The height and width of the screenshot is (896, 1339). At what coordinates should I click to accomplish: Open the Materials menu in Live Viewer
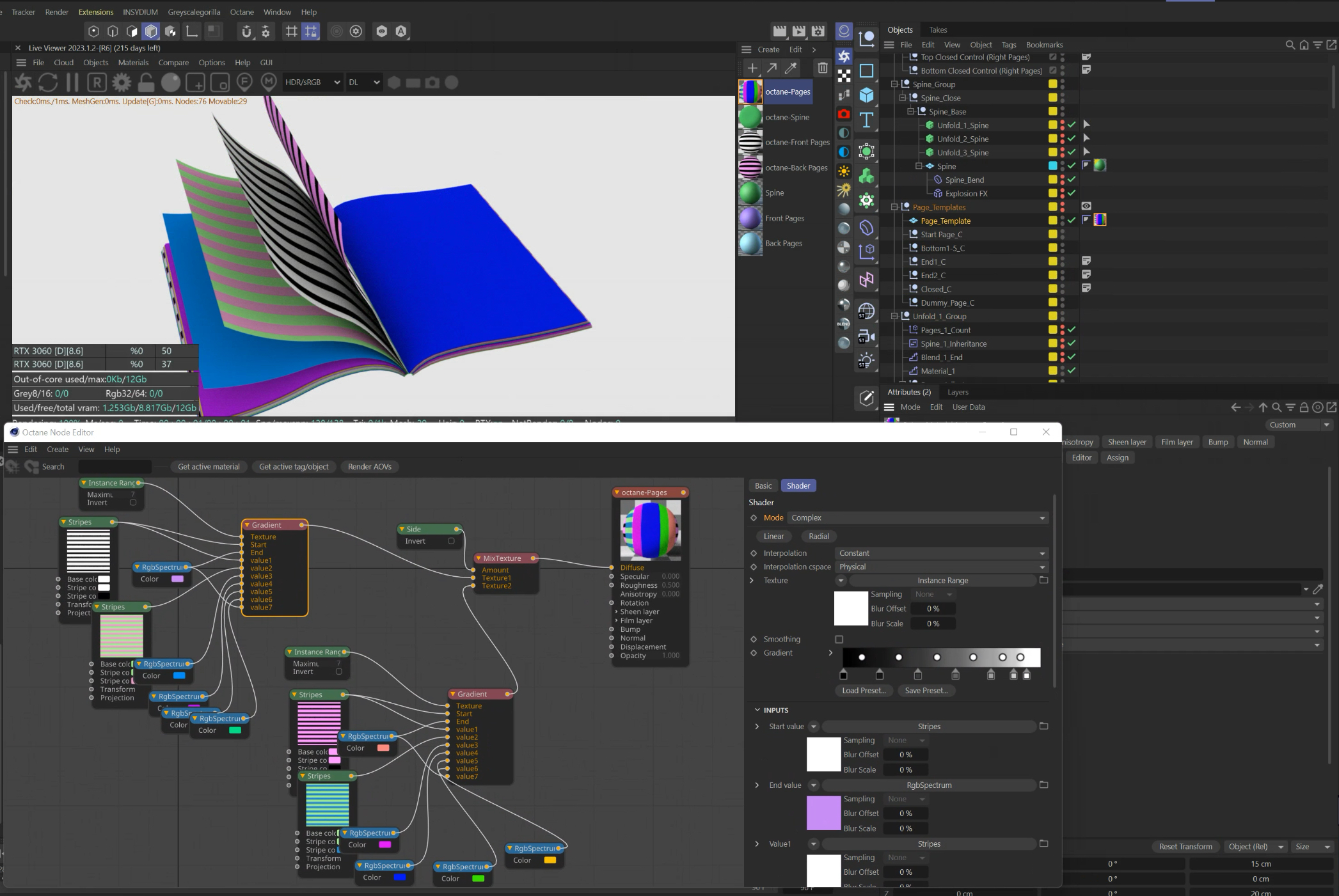click(x=133, y=63)
